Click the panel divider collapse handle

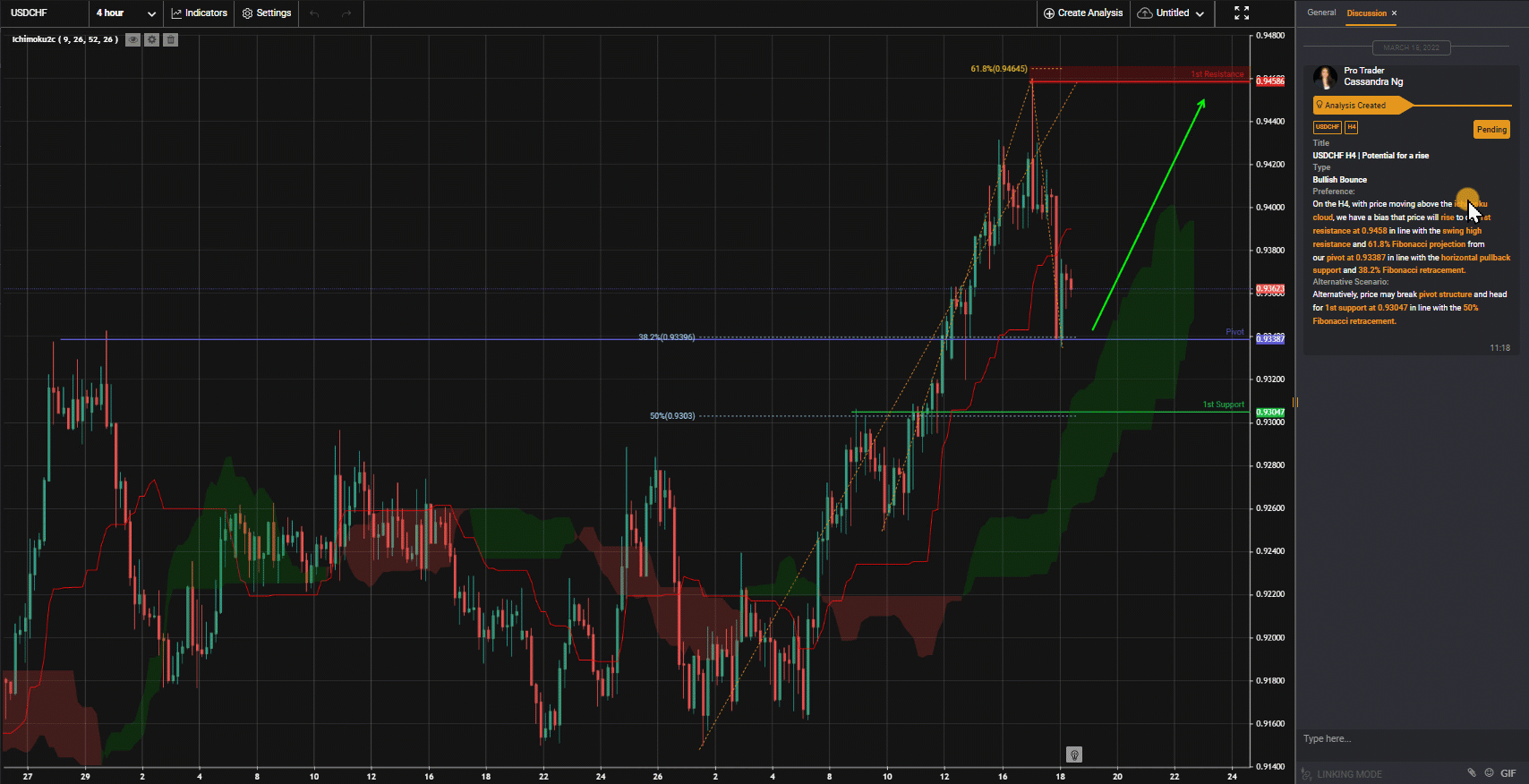[x=1295, y=402]
